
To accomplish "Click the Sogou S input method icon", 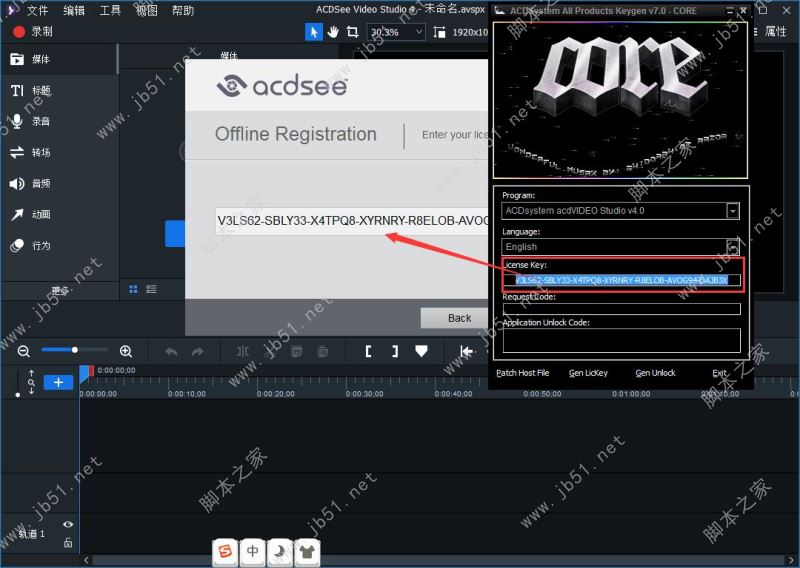I will tap(225, 552).
